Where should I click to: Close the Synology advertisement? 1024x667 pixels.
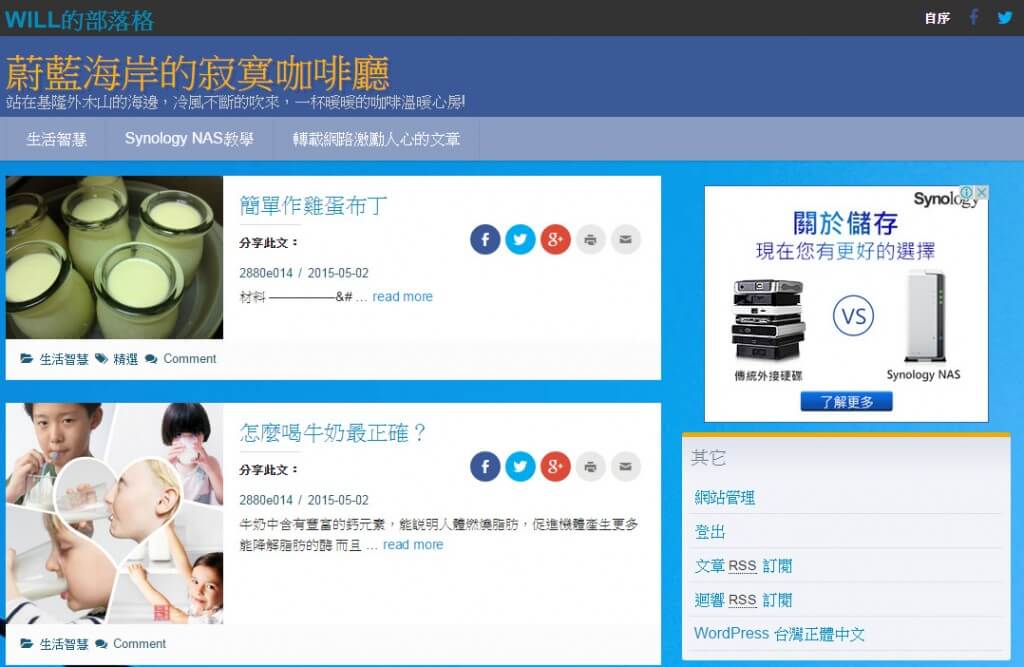point(982,193)
